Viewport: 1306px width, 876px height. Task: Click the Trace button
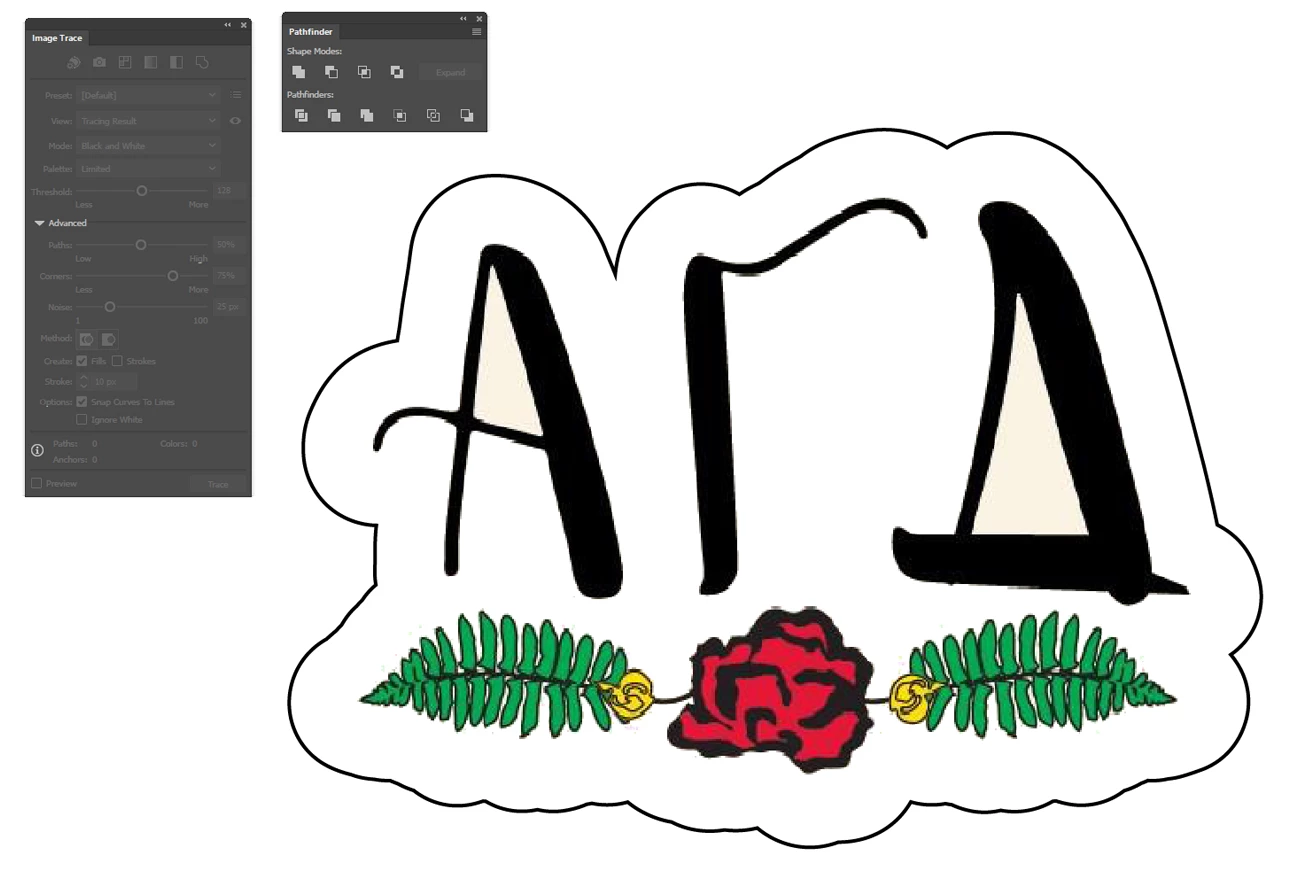click(x=218, y=484)
